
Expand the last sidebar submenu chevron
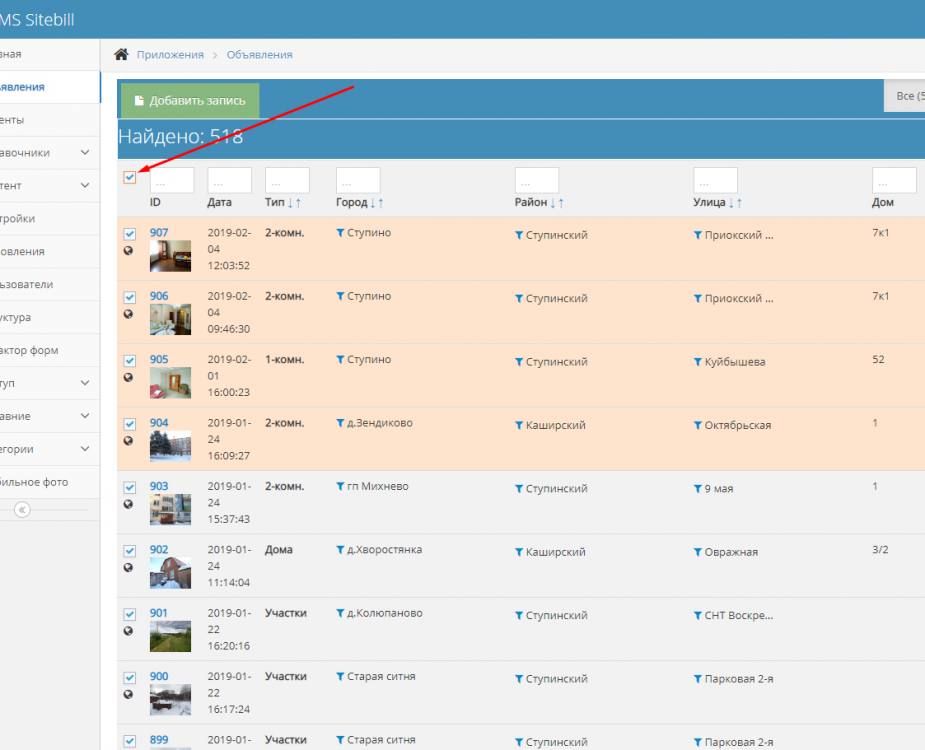click(85, 449)
